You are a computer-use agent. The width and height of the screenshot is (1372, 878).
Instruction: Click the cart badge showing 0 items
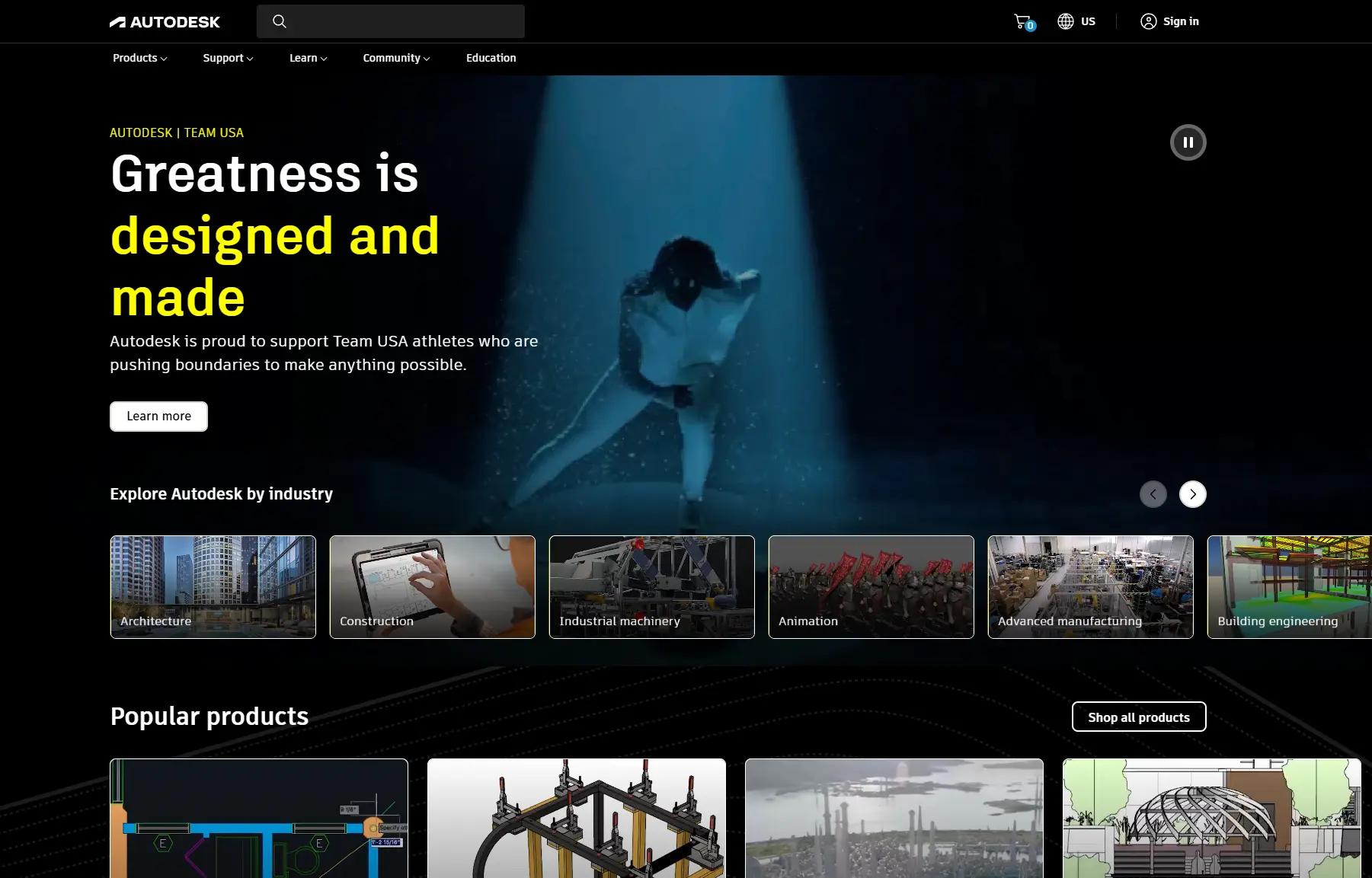tap(1029, 26)
